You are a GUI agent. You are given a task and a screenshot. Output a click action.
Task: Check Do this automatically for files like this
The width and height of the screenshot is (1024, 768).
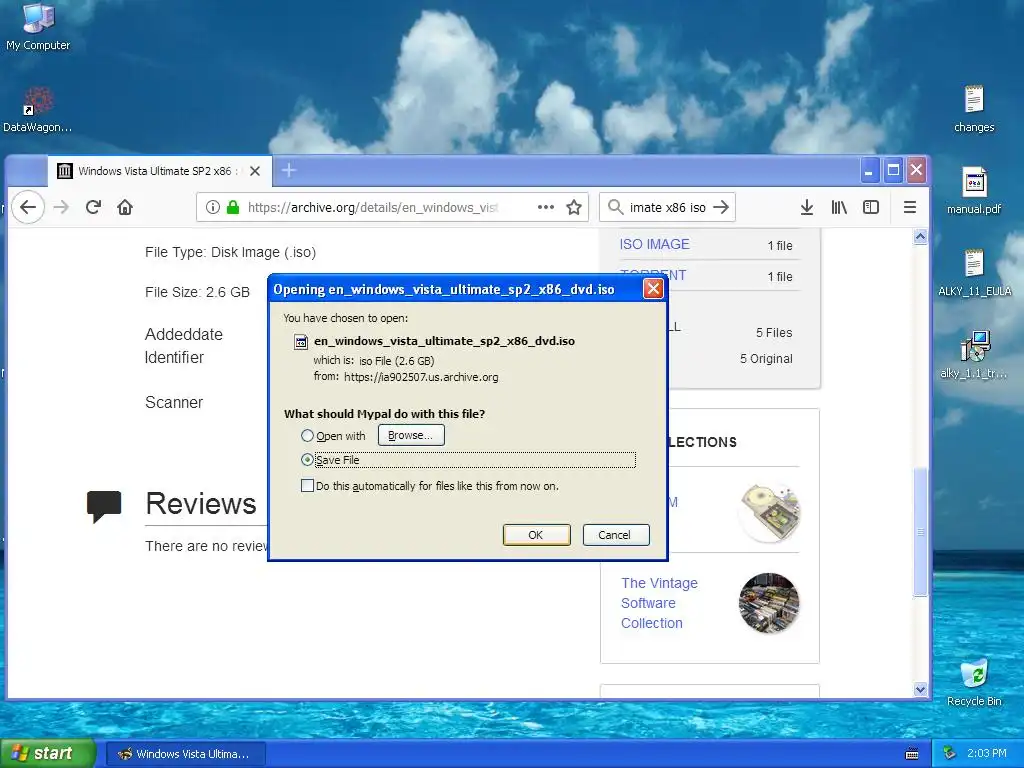click(307, 485)
